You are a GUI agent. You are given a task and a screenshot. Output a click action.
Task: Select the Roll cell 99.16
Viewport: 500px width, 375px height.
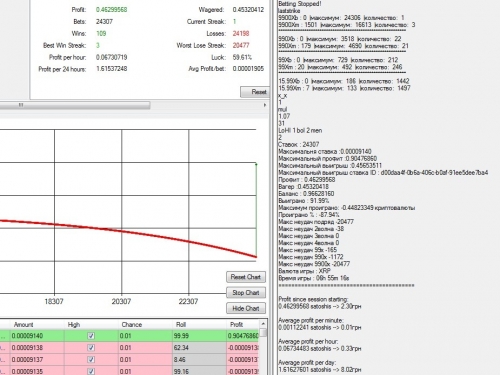tap(199, 371)
